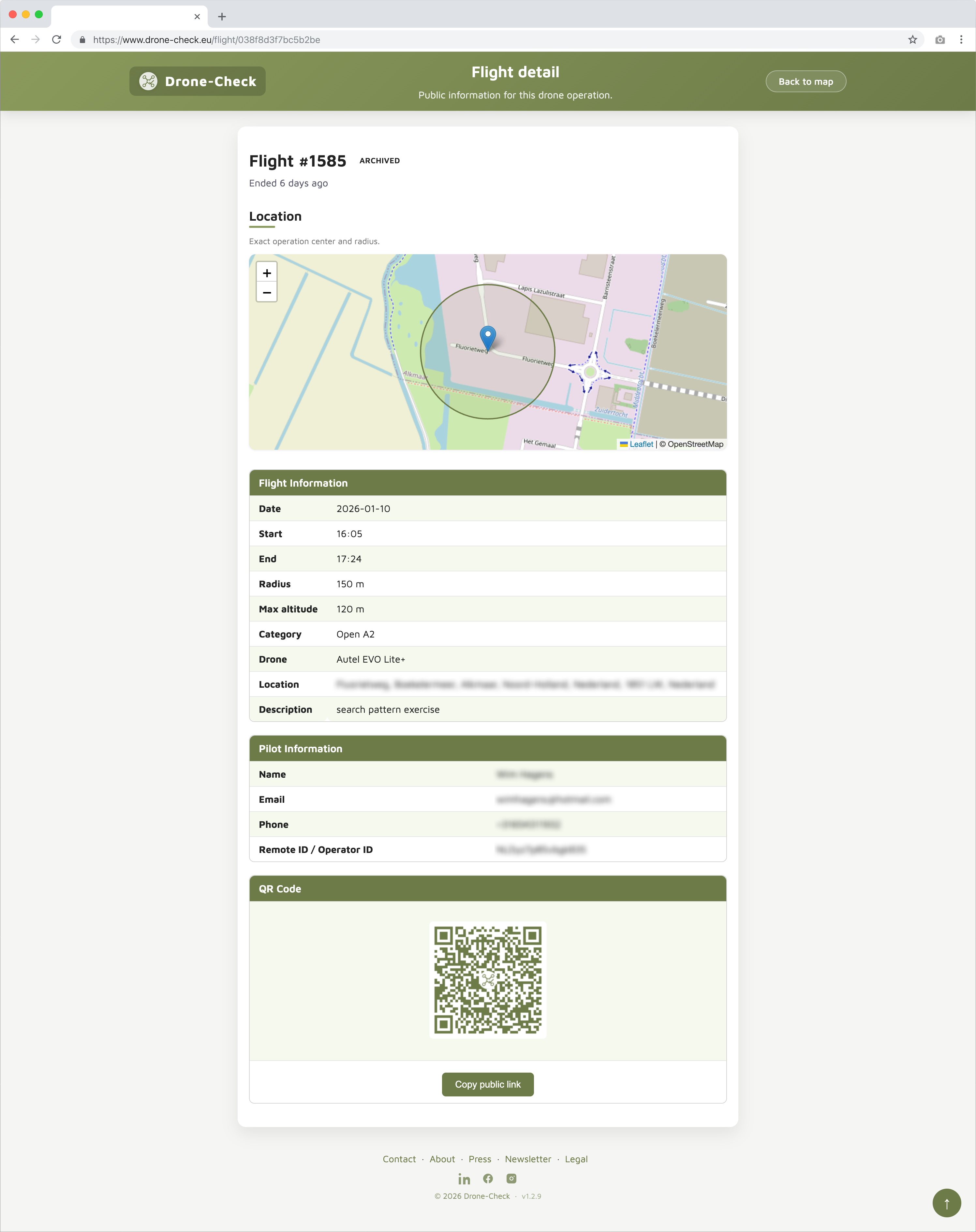The image size is (976, 1232).
Task: Zoom out on the map
Action: pos(266,292)
